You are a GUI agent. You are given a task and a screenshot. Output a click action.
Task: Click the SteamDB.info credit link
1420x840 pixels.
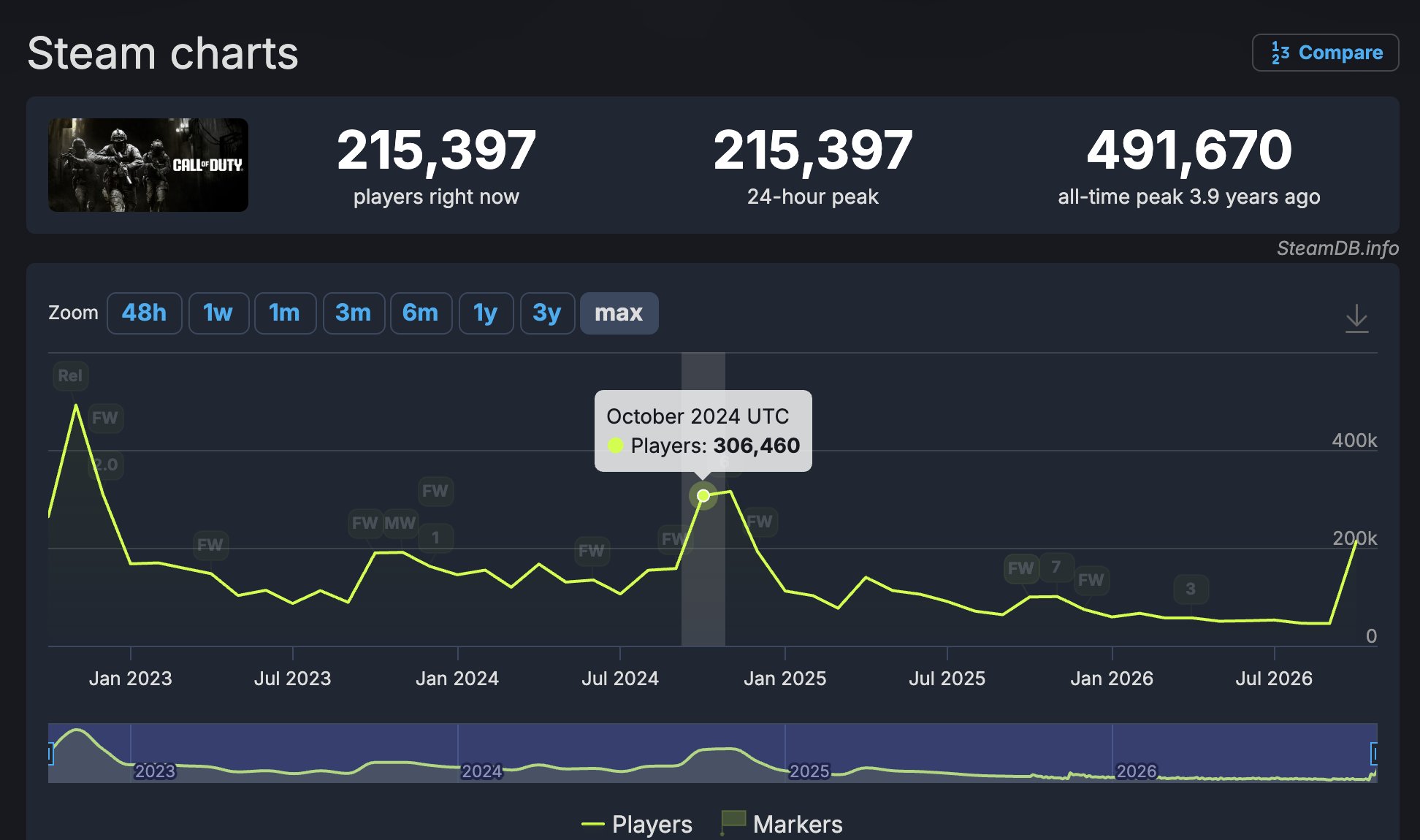[x=1337, y=248]
